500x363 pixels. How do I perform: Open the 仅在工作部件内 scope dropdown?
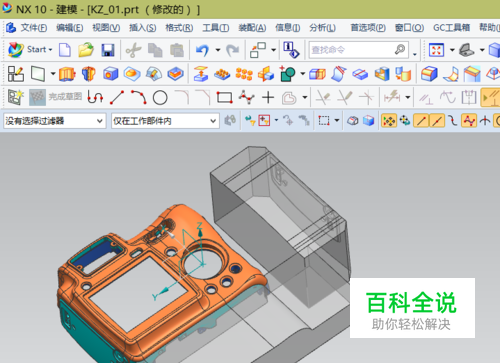point(165,121)
